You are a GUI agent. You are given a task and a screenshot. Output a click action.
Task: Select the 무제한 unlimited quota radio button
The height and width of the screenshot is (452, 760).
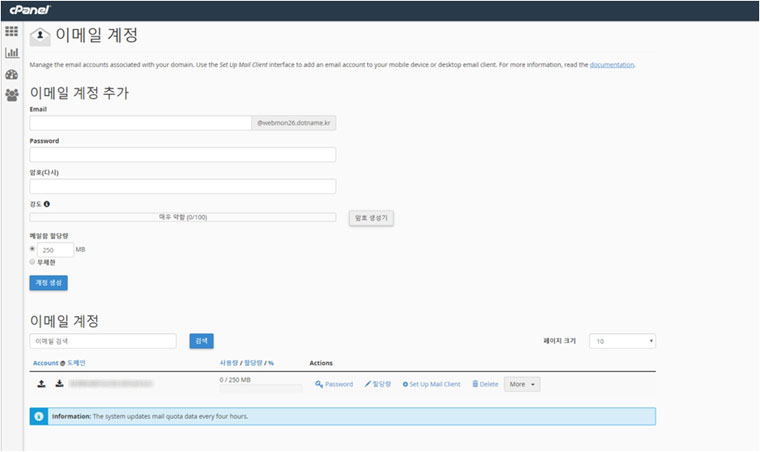(x=33, y=262)
